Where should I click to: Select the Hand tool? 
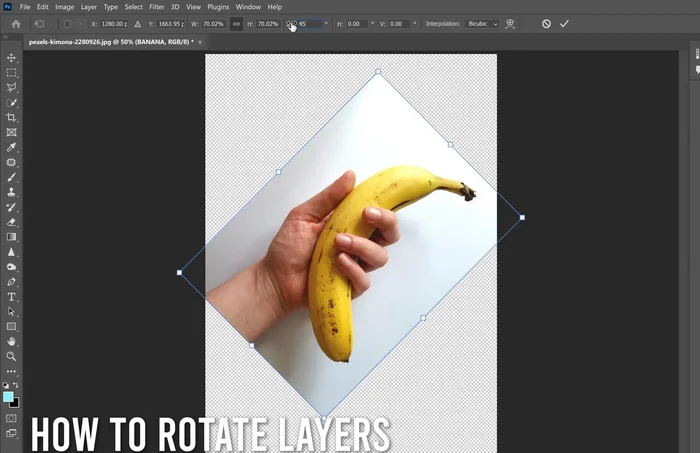tap(12, 341)
